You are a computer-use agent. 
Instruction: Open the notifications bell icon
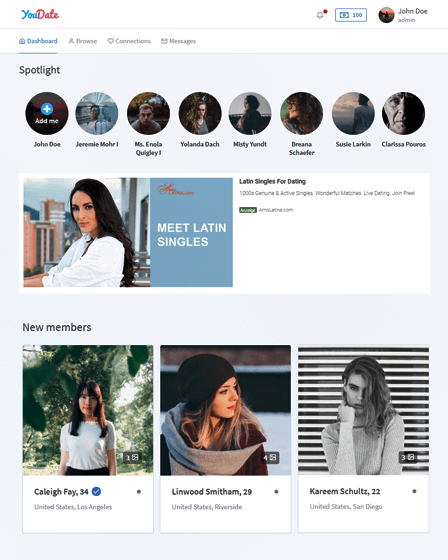tap(320, 15)
